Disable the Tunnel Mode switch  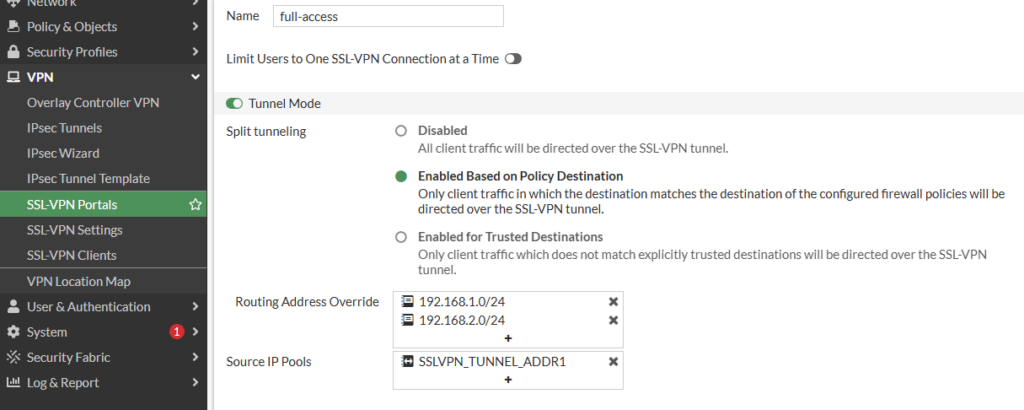[234, 104]
